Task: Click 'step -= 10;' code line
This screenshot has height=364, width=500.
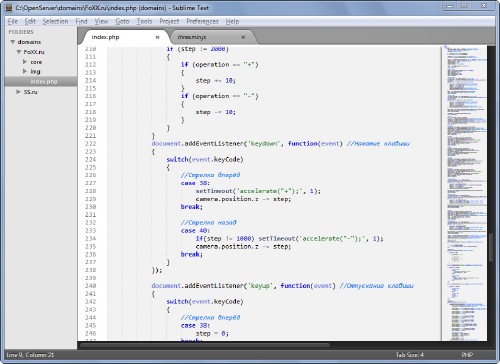Action: [216, 112]
